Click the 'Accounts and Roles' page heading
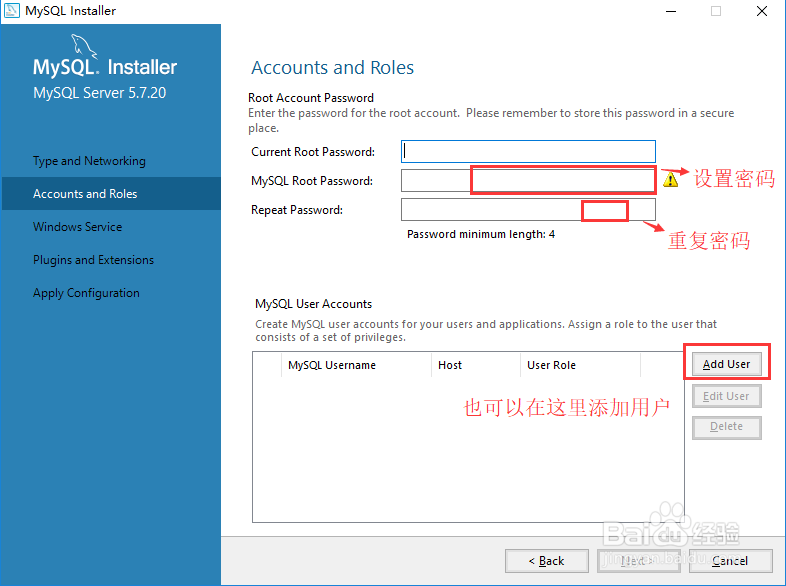Viewport: 786px width, 586px height. (332, 67)
